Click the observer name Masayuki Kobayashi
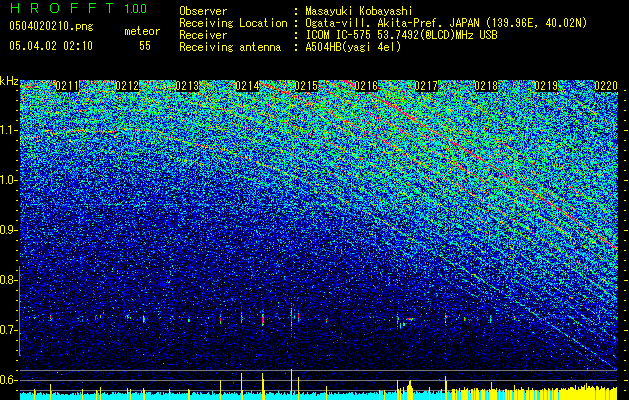 (x=359, y=11)
